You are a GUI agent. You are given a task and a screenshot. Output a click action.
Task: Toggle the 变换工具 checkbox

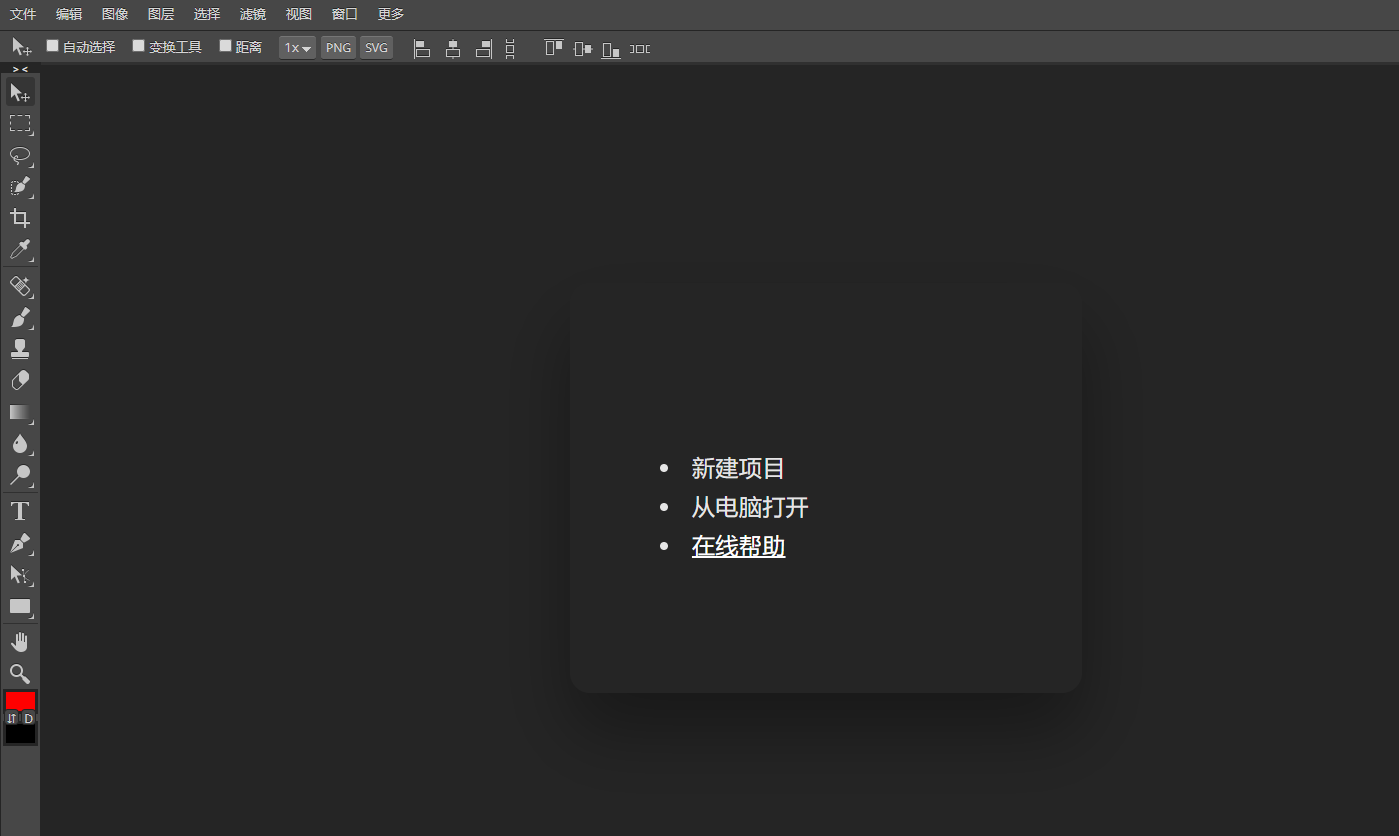point(138,45)
